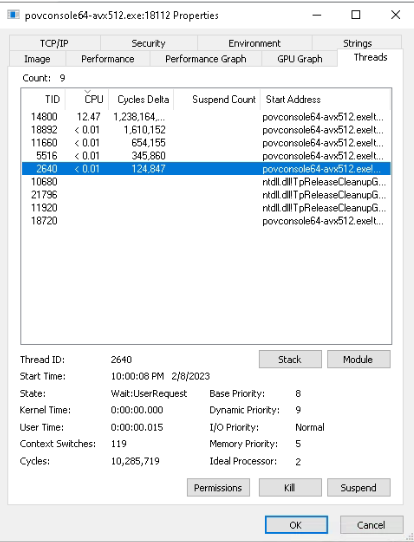
Task: Select thread 10680 with ntdll start address
Action: point(206,182)
